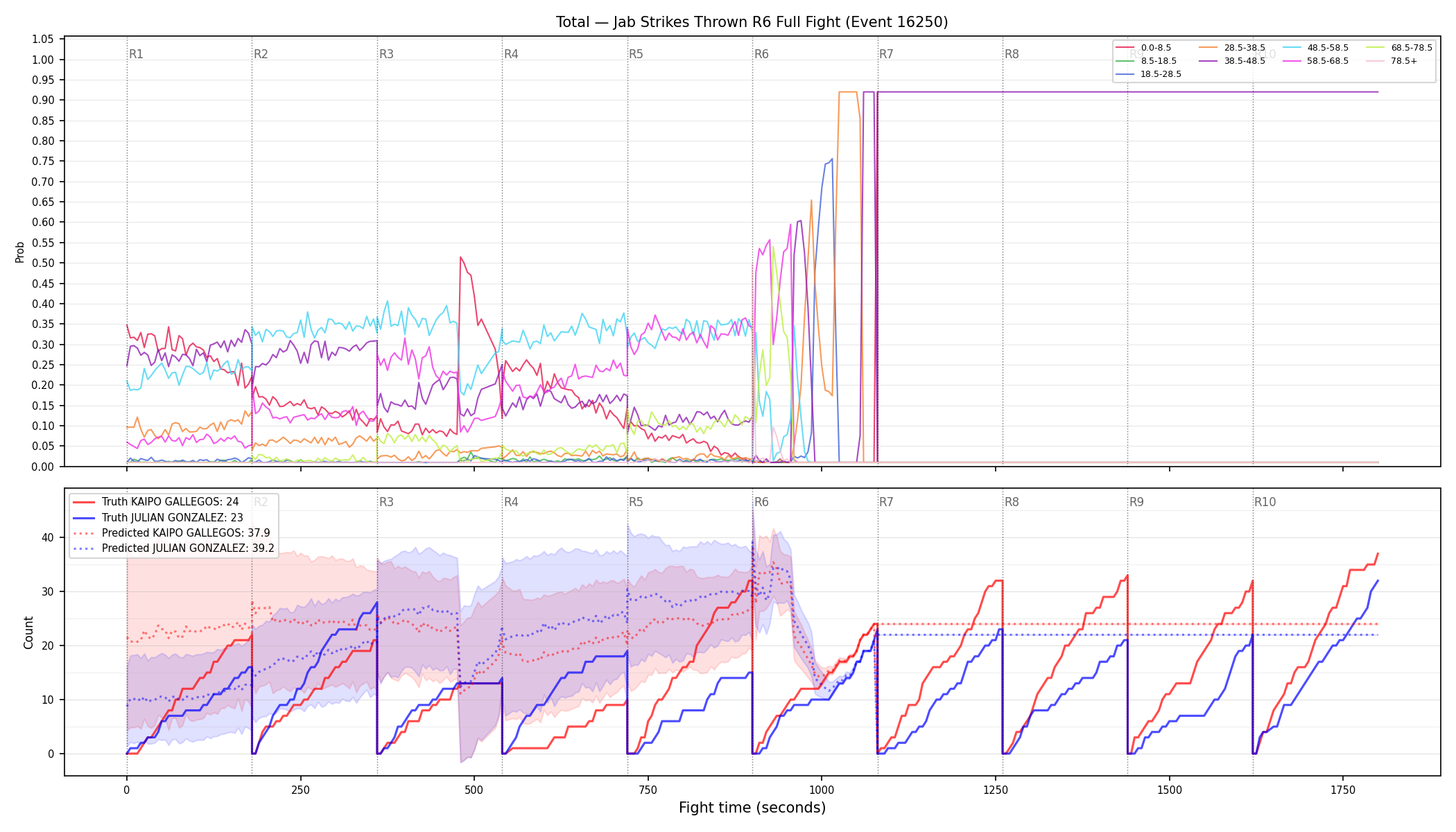1456x832 pixels.
Task: Click the R1 round marker in the Prob chart
Action: coord(136,54)
